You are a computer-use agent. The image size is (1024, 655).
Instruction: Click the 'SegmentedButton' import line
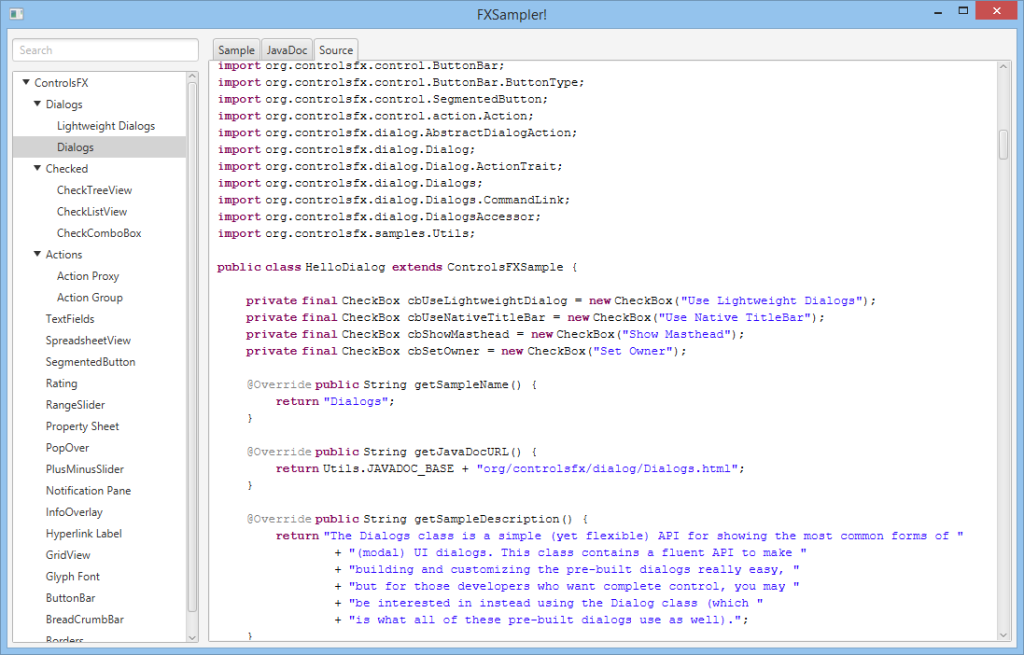tap(383, 99)
